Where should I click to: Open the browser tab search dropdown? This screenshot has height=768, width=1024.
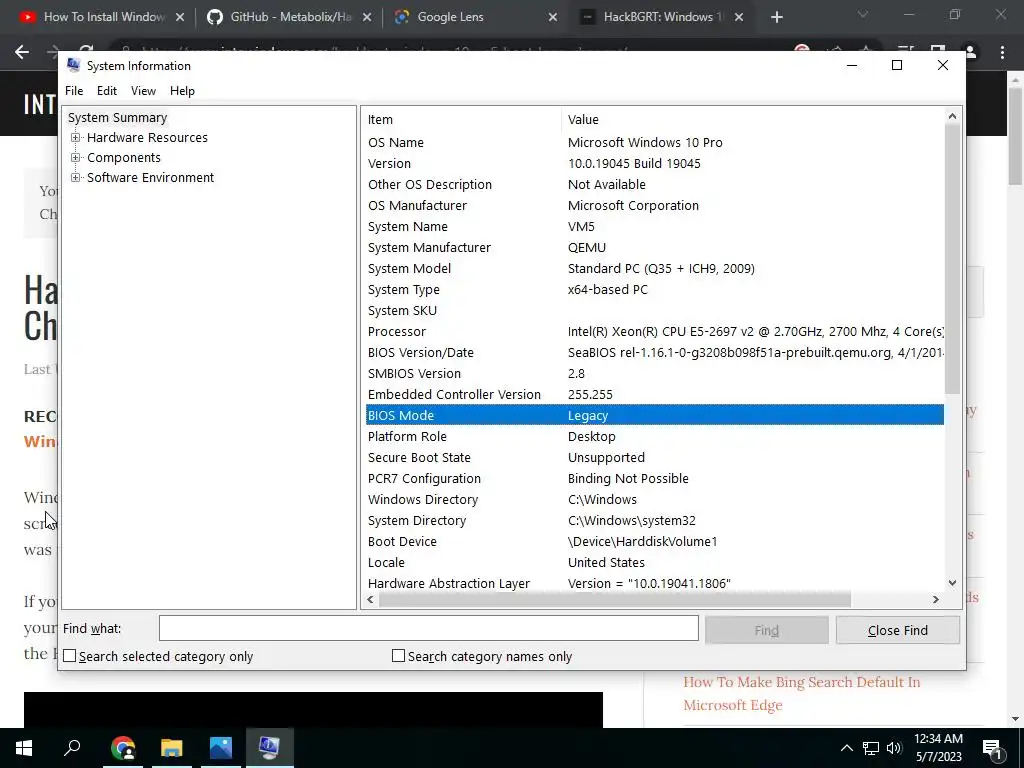point(863,14)
